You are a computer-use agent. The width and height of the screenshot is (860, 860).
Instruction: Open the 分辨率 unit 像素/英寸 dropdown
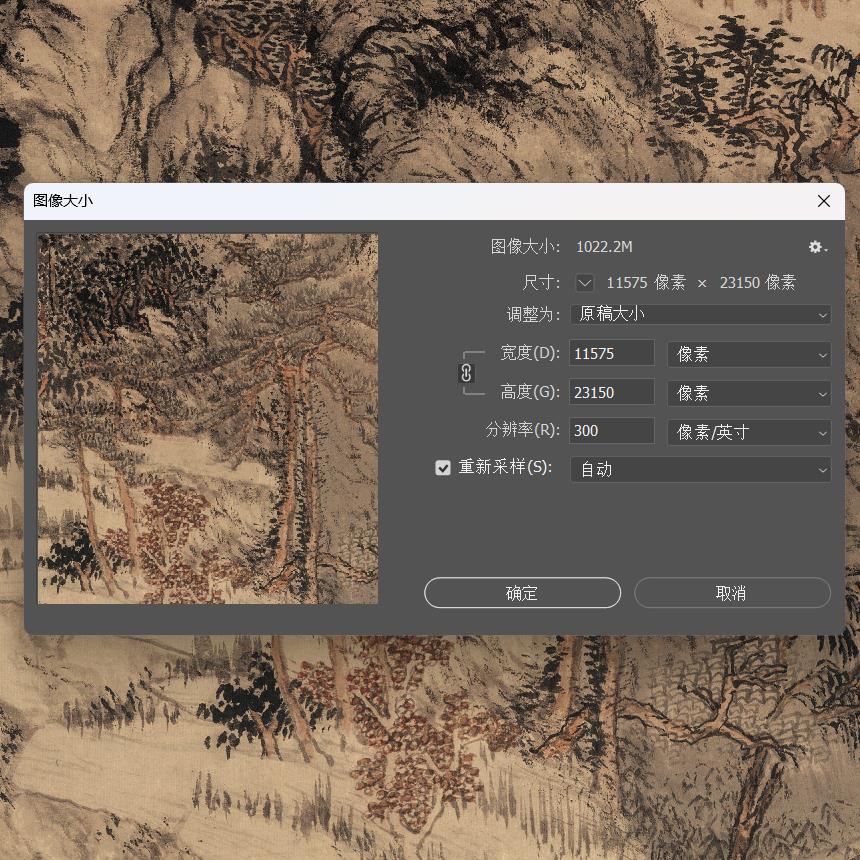click(x=749, y=432)
